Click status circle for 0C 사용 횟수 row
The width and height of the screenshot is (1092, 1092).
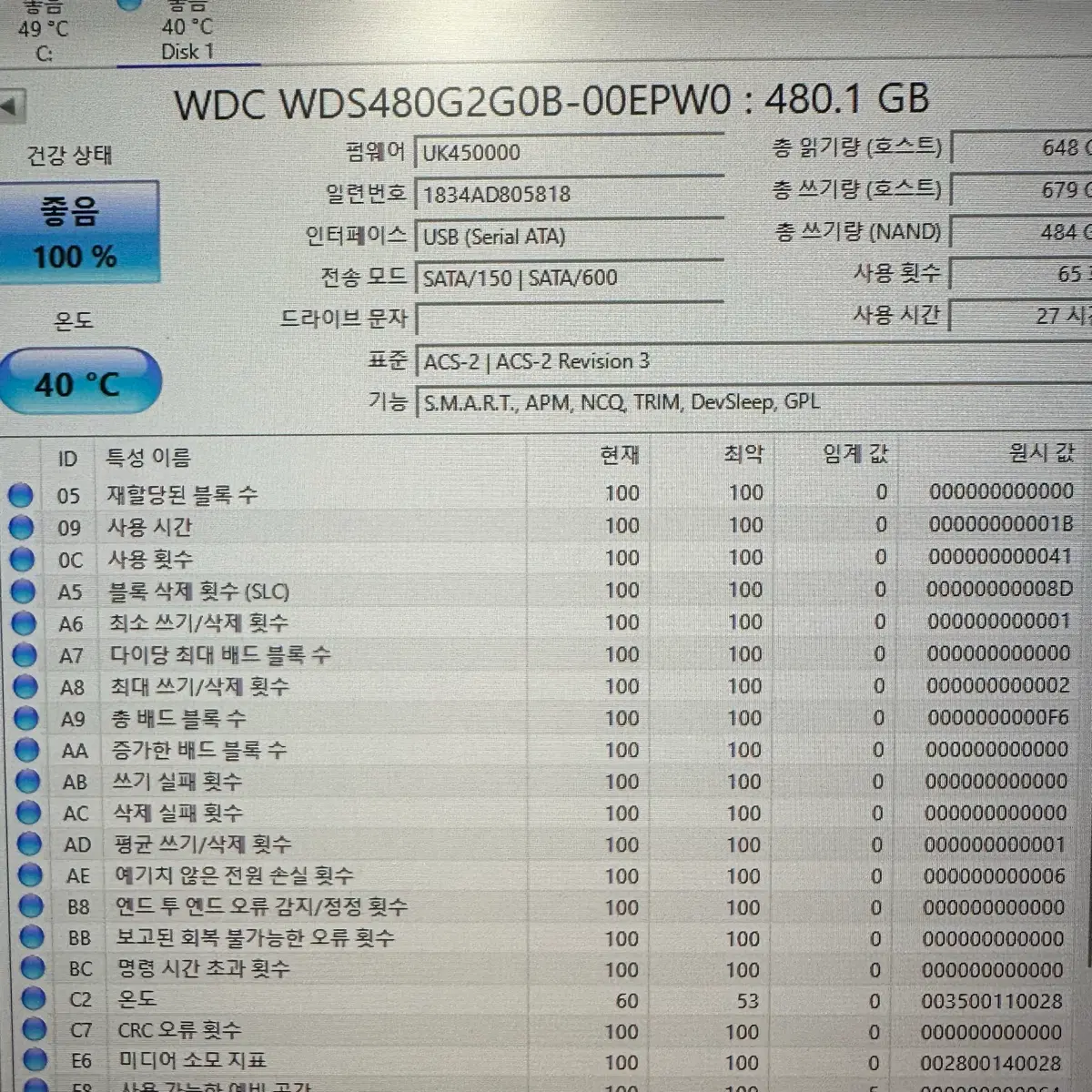pos(22,559)
